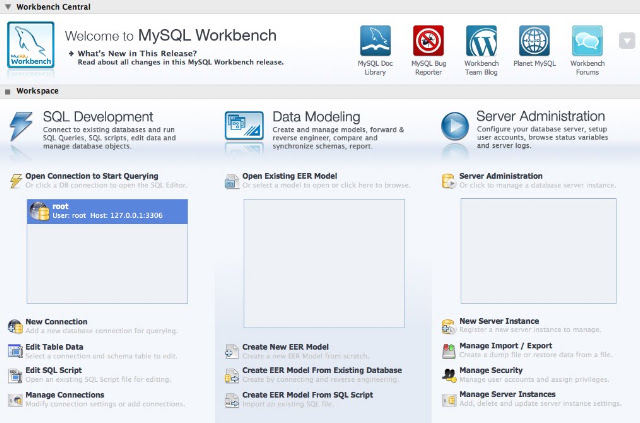Open What's New in This Release link
Screen dimensions: 640x423
coord(137,53)
